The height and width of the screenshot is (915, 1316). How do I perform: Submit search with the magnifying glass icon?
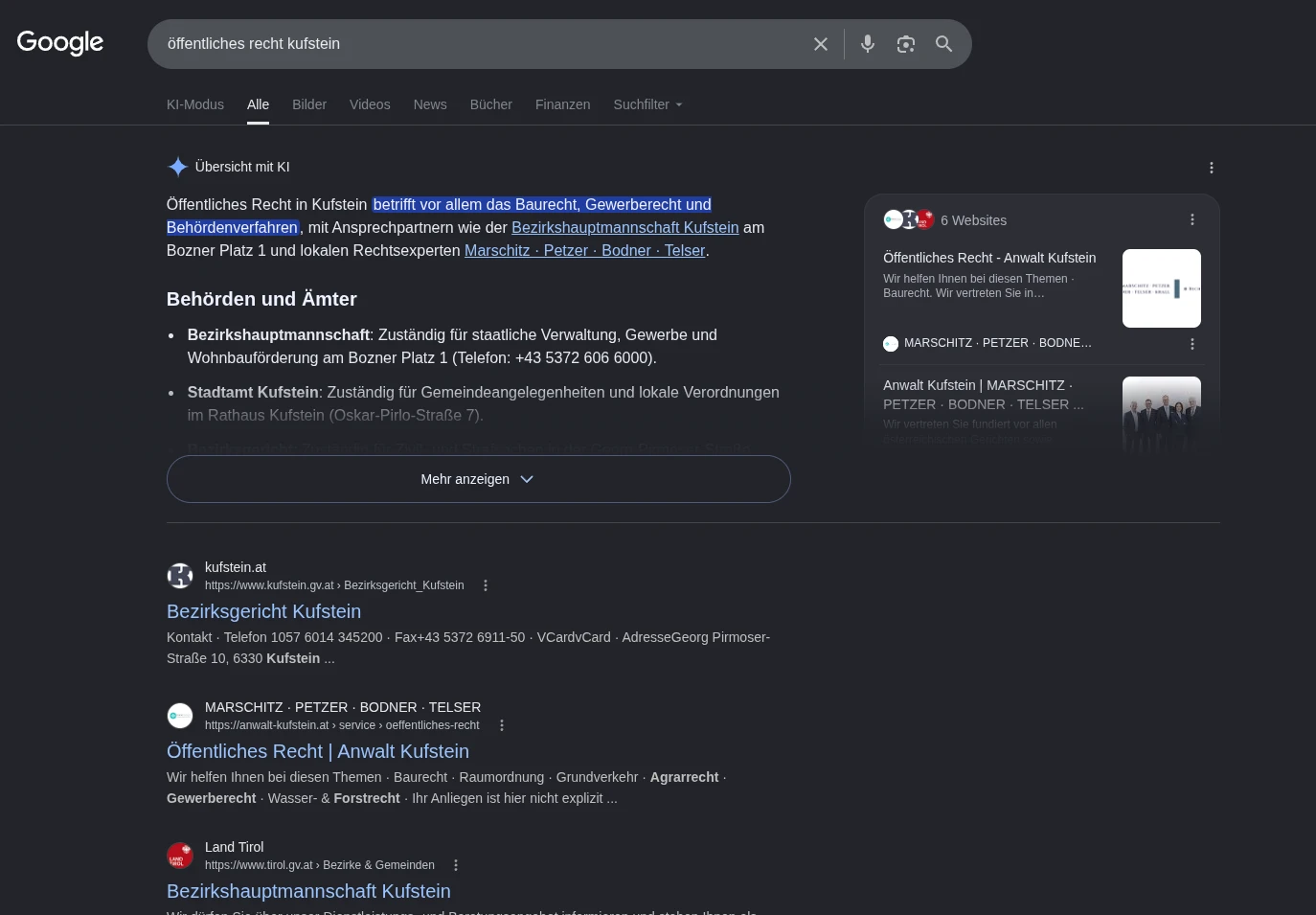click(x=944, y=44)
